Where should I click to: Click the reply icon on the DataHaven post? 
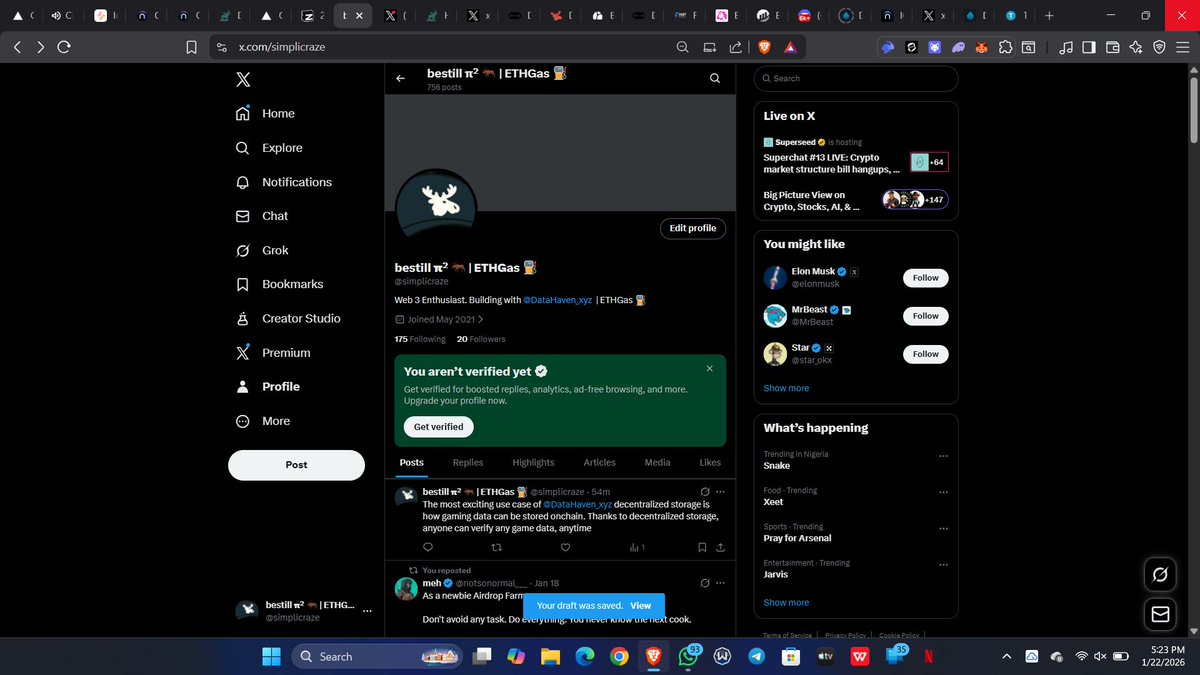(428, 547)
